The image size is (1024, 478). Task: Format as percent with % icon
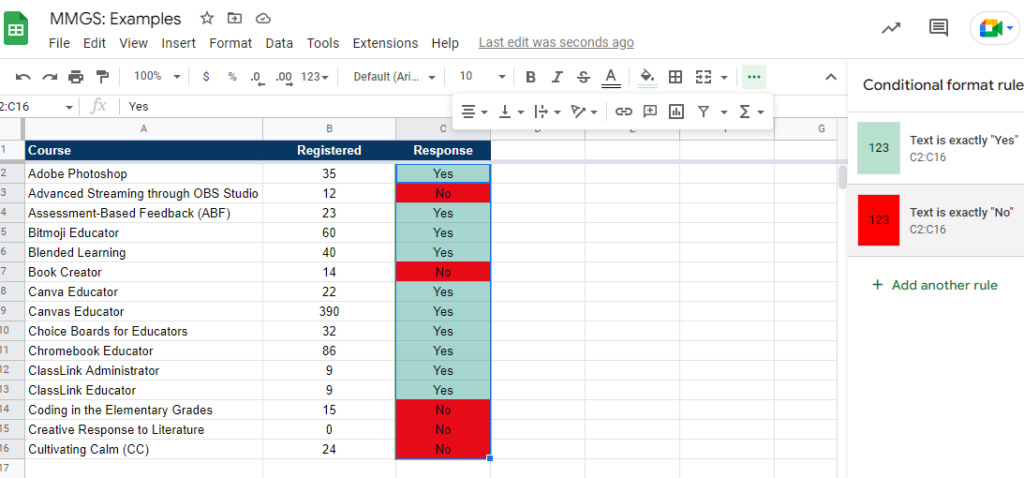pyautogui.click(x=232, y=76)
